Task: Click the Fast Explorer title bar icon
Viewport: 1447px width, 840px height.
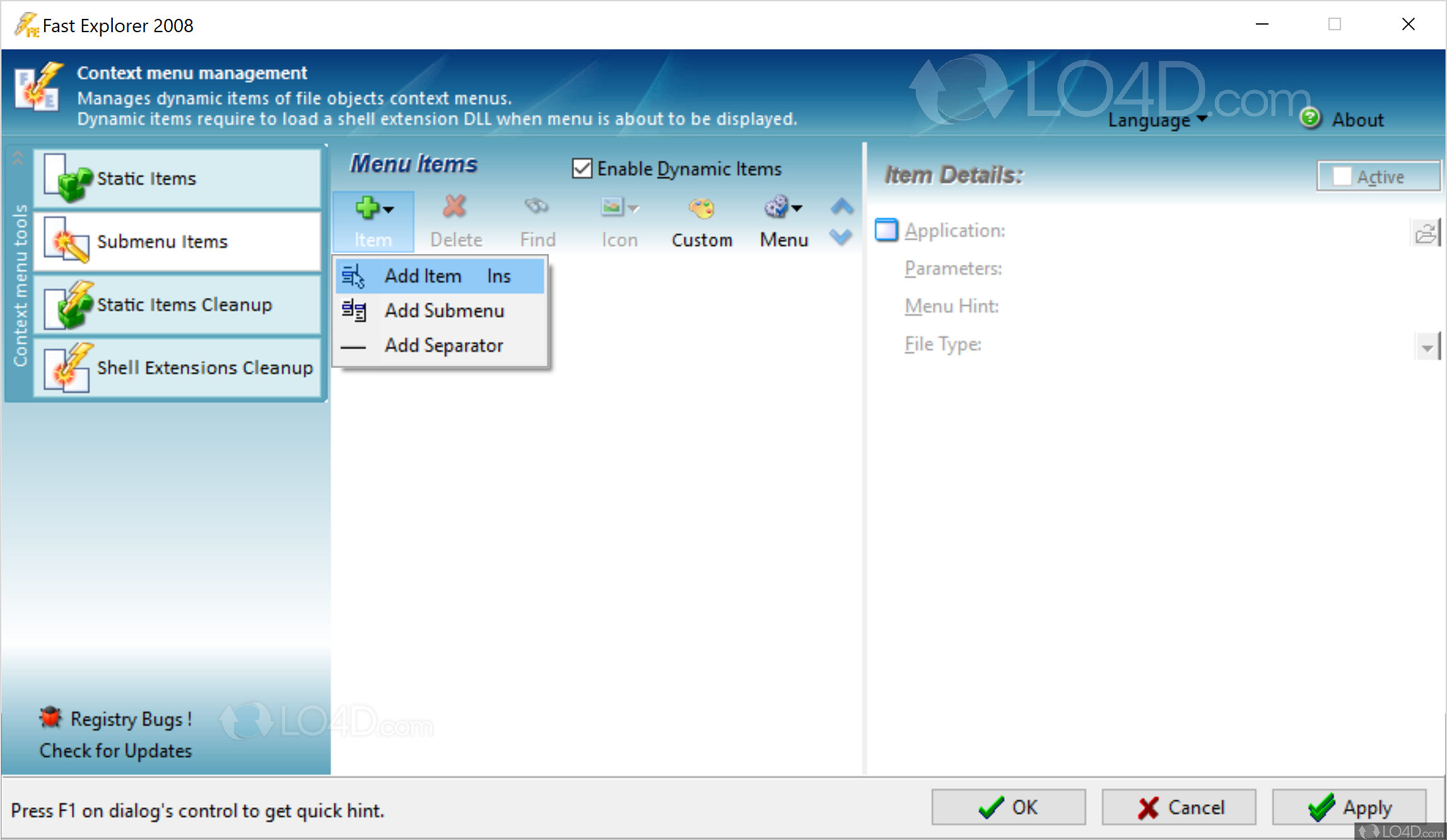Action: click(x=26, y=25)
